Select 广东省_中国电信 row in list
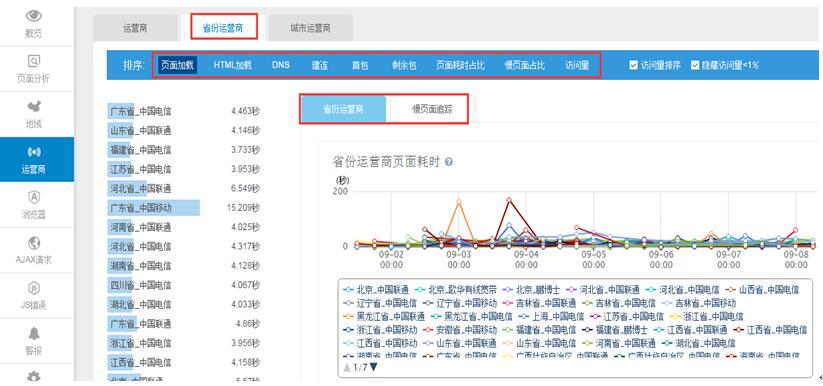This screenshot has height=386, width=823. pos(184,111)
